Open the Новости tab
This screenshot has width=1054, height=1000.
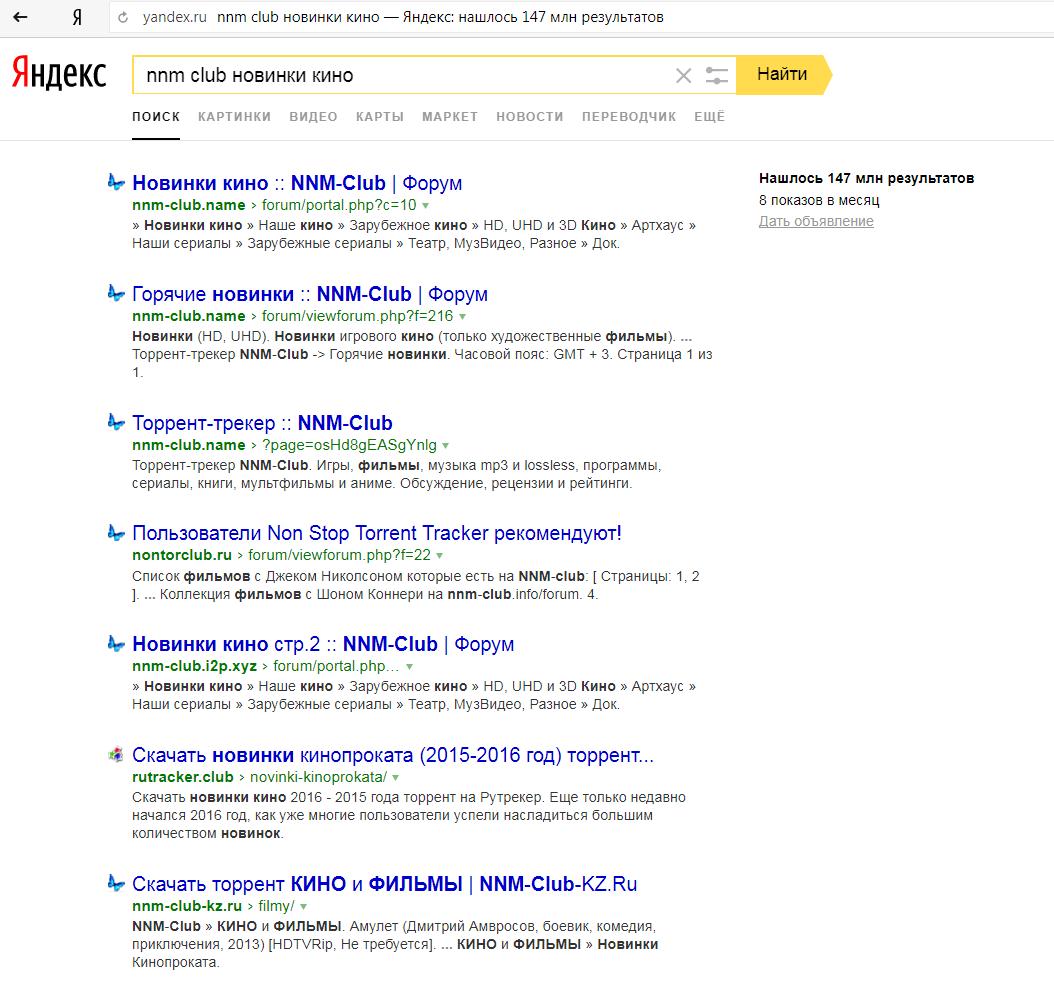[530, 116]
